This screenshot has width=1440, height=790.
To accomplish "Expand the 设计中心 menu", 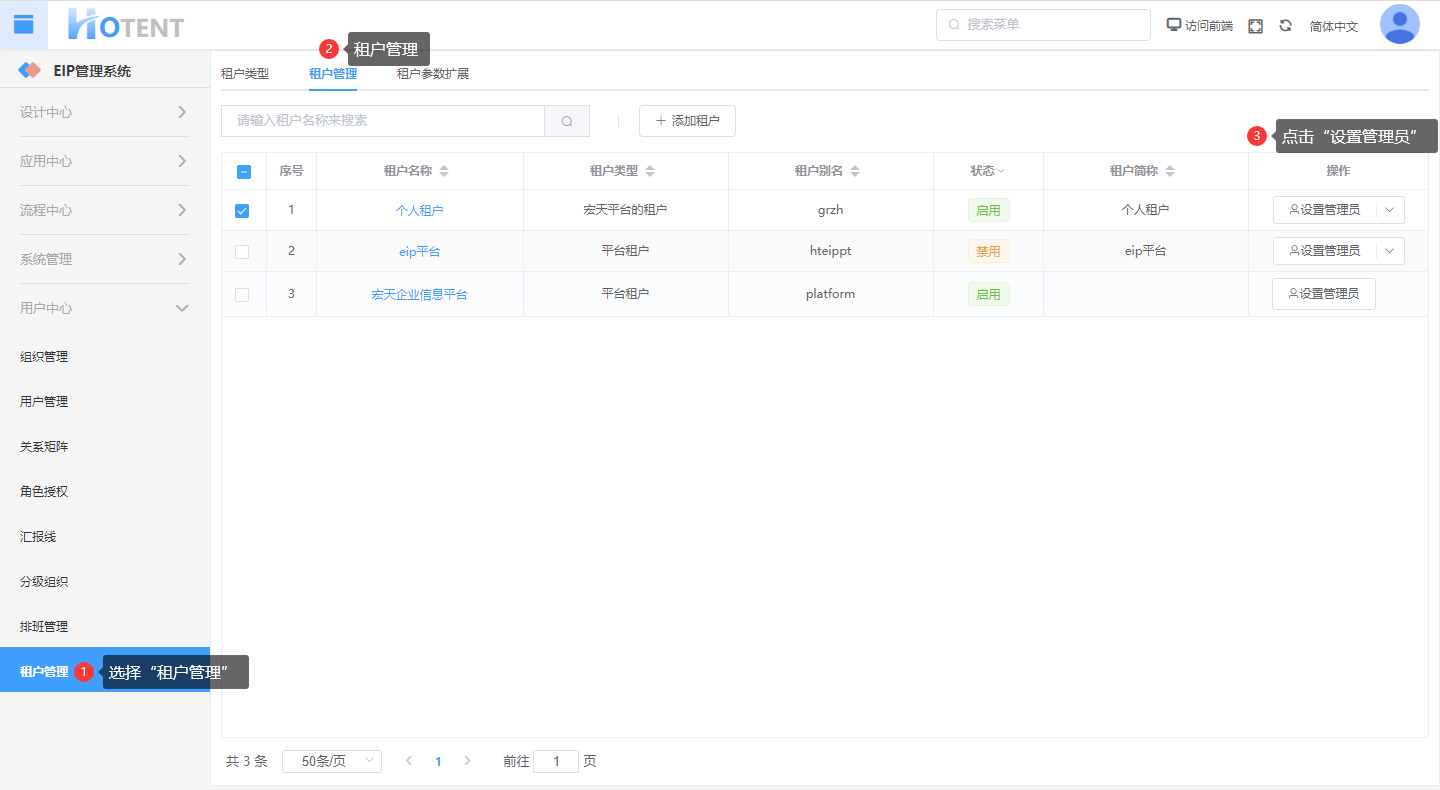I will click(105, 112).
